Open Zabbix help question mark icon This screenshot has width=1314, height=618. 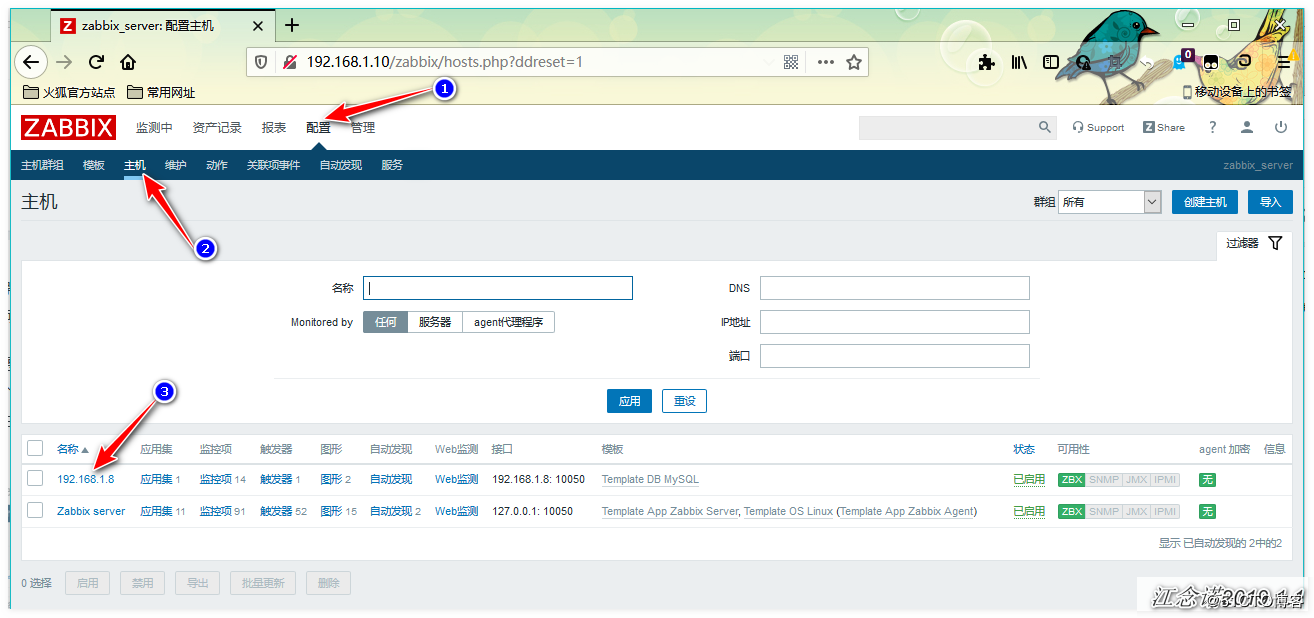[1213, 127]
